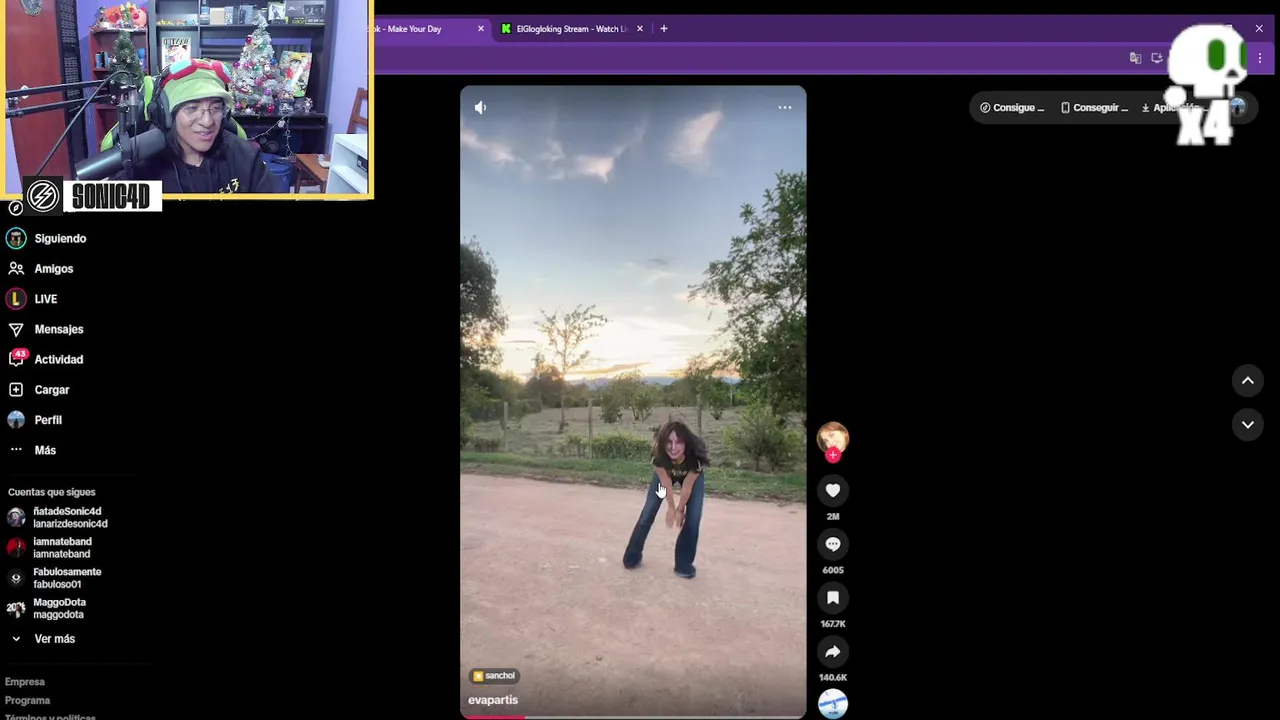Click the browser install app icon
The width and height of the screenshot is (1280, 720).
1157,58
